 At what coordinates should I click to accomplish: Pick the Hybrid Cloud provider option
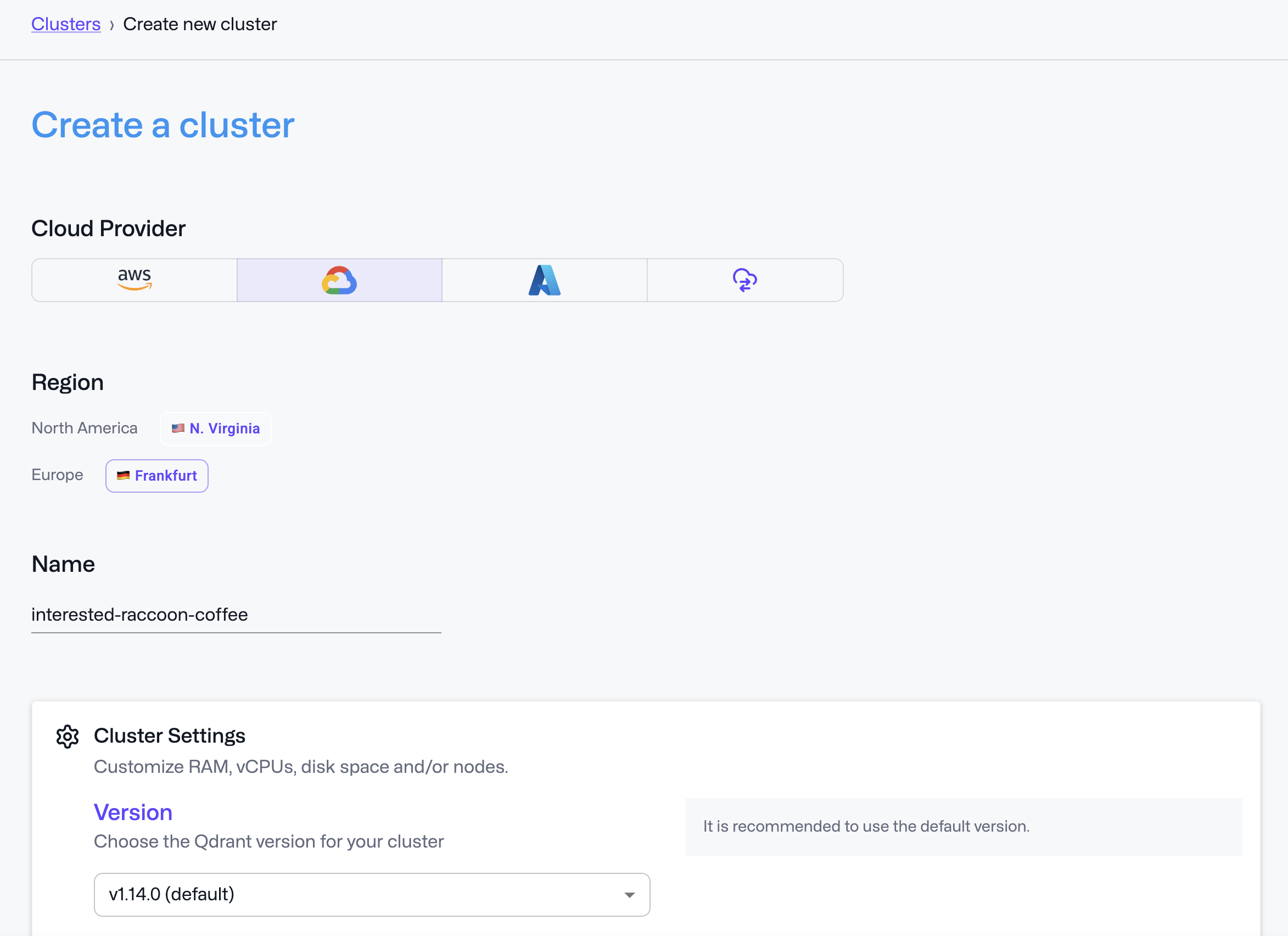(744, 280)
